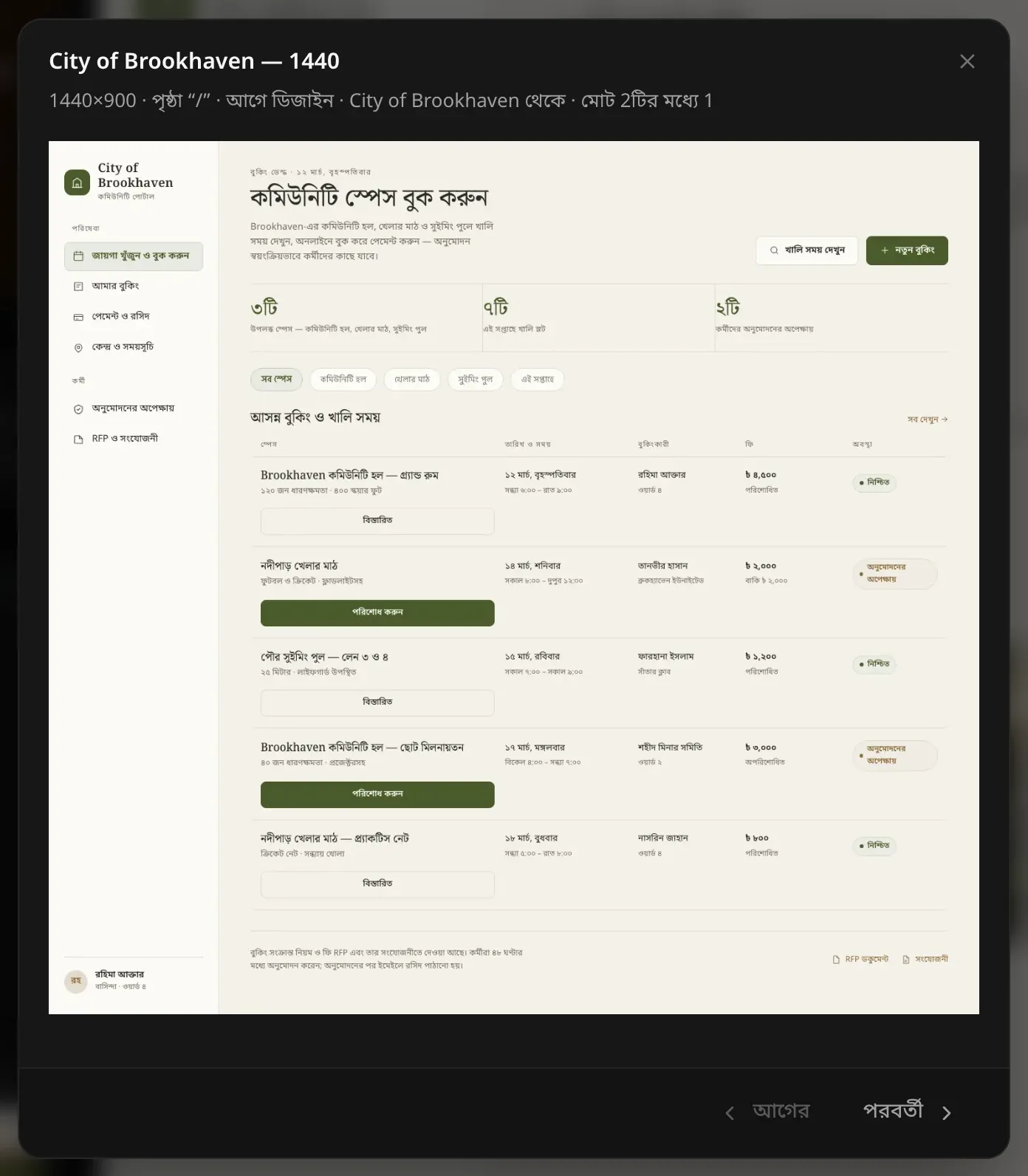Click the নিশ্চিত badge in নাসরিন জাহান row
1028x1176 pixels.
click(874, 846)
